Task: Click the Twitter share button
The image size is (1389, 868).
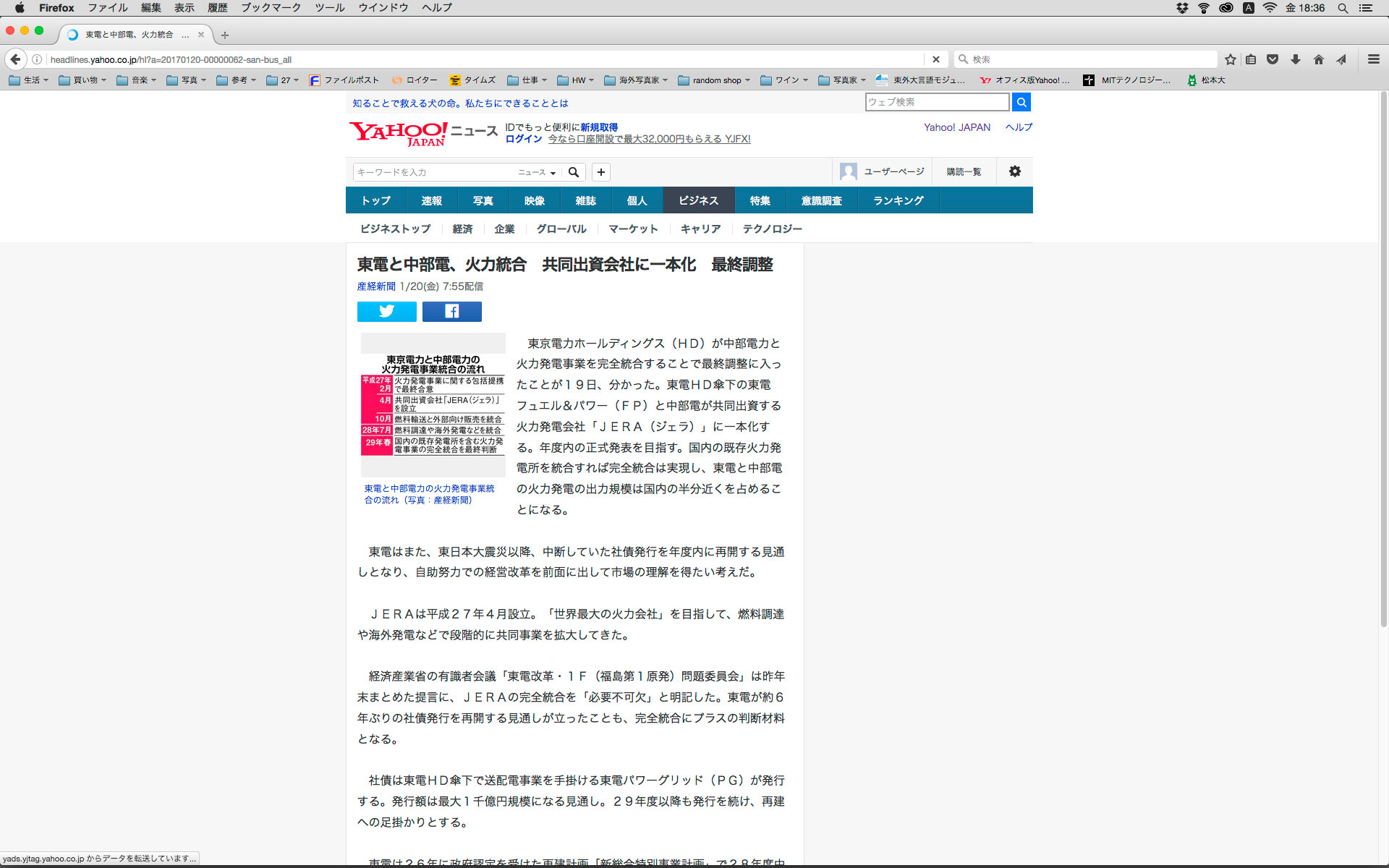Action: (x=386, y=311)
